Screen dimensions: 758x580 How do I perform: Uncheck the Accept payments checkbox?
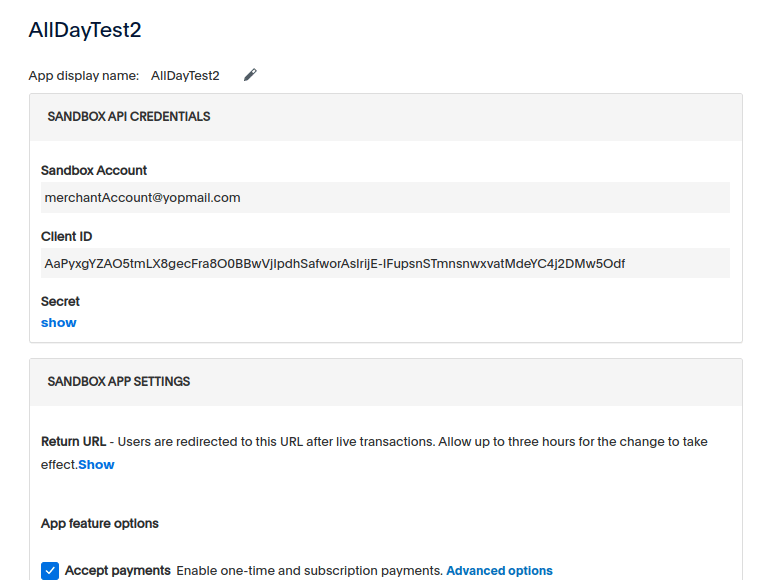click(x=50, y=570)
